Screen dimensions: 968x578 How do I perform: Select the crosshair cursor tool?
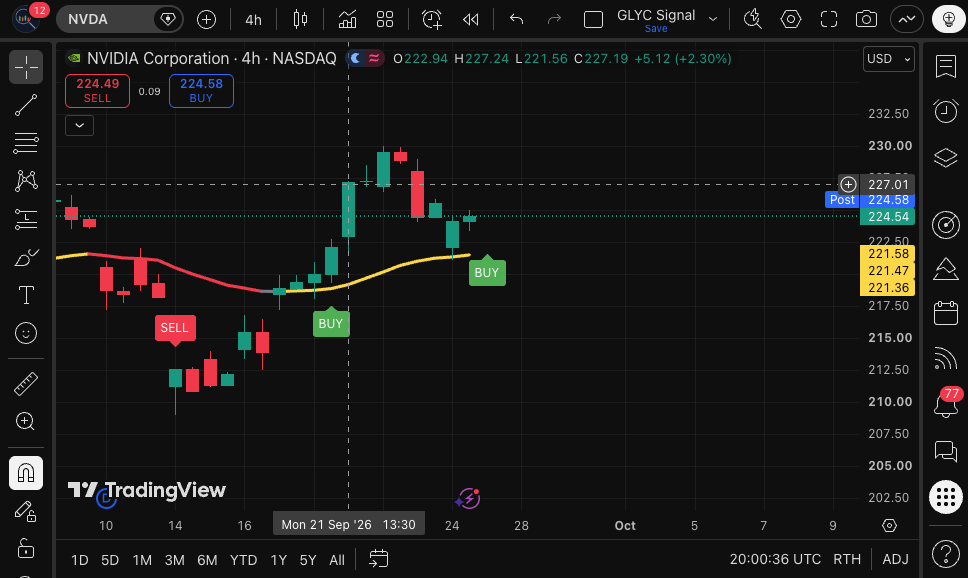26,67
